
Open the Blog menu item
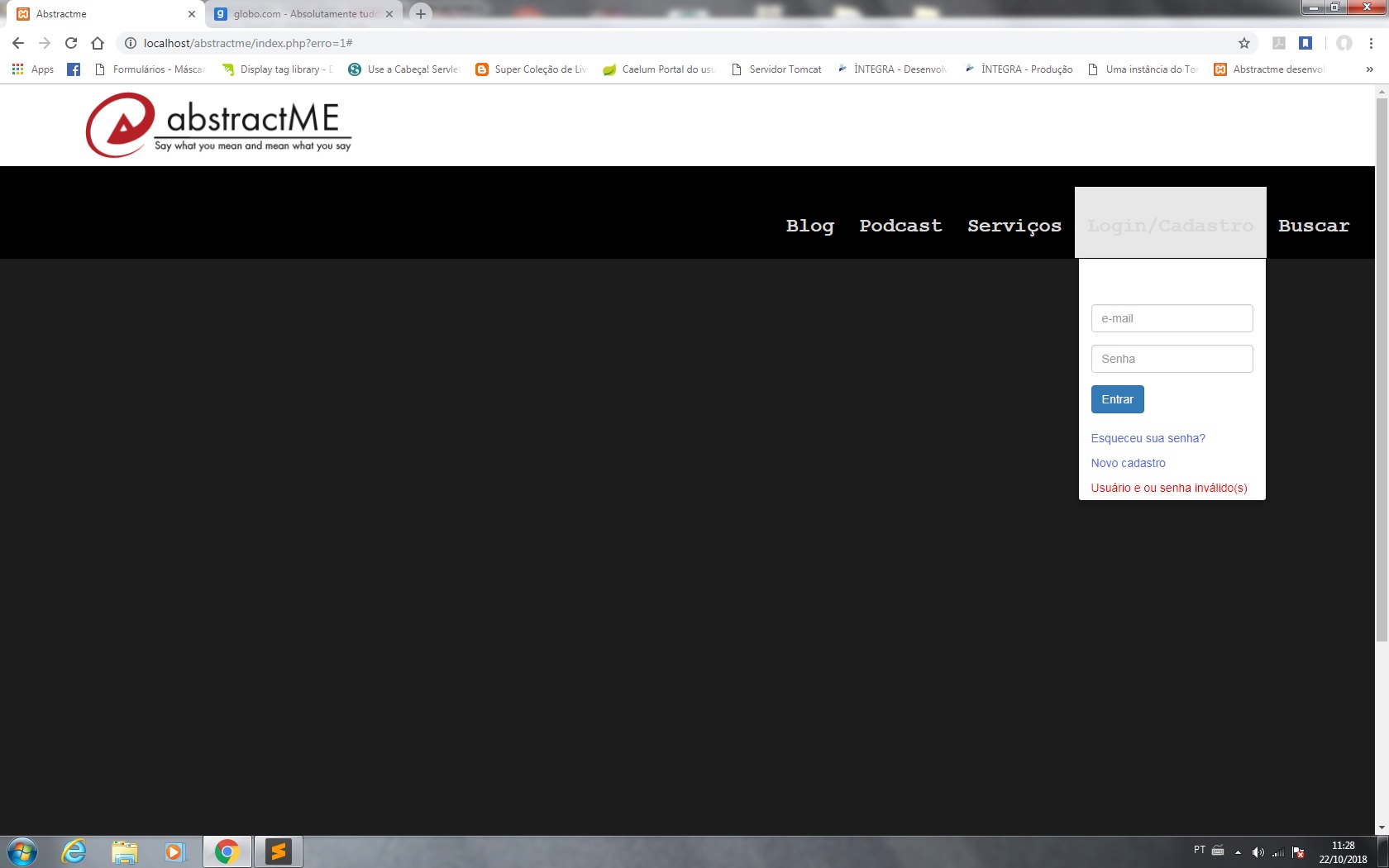pyautogui.click(x=809, y=226)
